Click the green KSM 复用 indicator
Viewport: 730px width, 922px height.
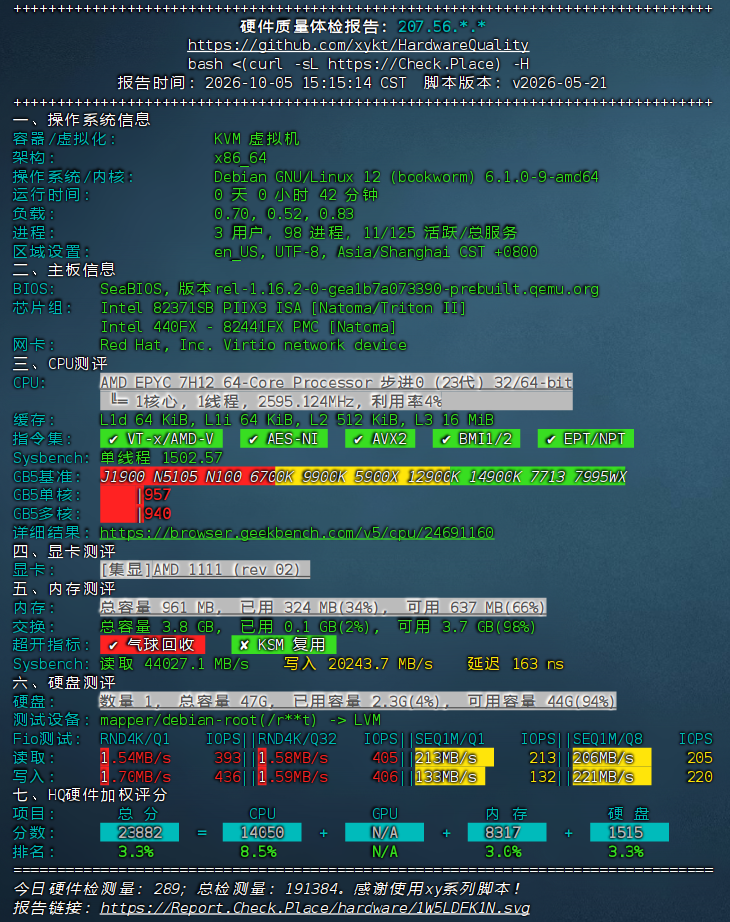click(284, 645)
